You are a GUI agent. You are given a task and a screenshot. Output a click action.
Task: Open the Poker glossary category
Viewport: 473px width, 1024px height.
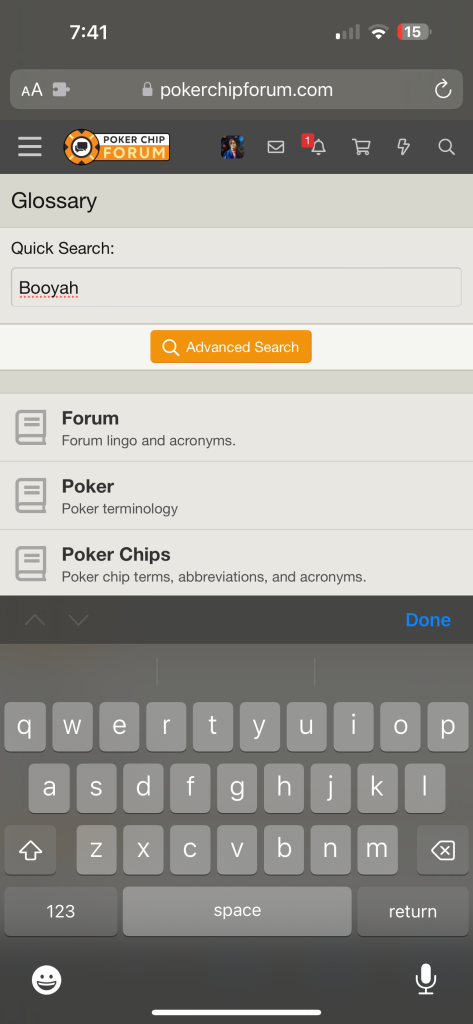pos(236,496)
